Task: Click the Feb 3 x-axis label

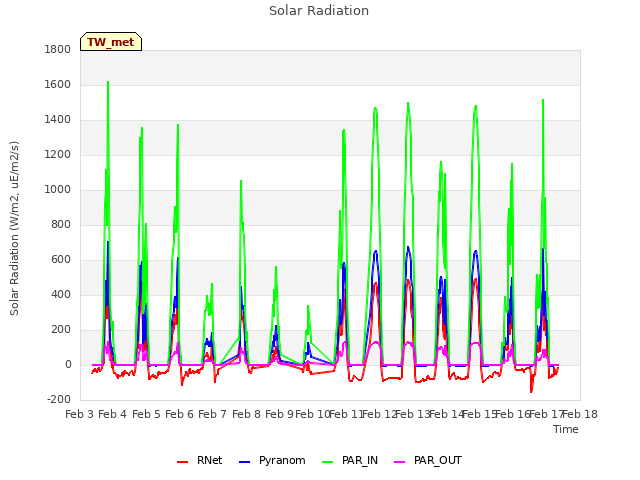Action: click(x=80, y=415)
